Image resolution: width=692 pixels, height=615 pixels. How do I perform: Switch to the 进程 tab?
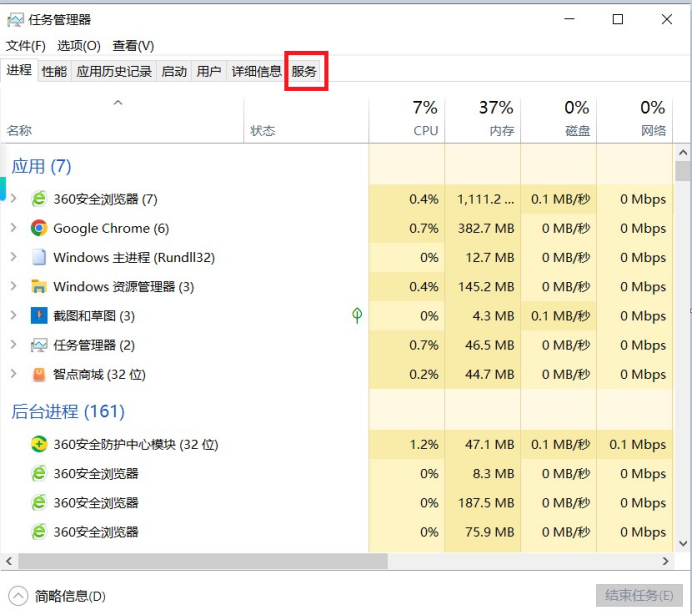[19, 70]
